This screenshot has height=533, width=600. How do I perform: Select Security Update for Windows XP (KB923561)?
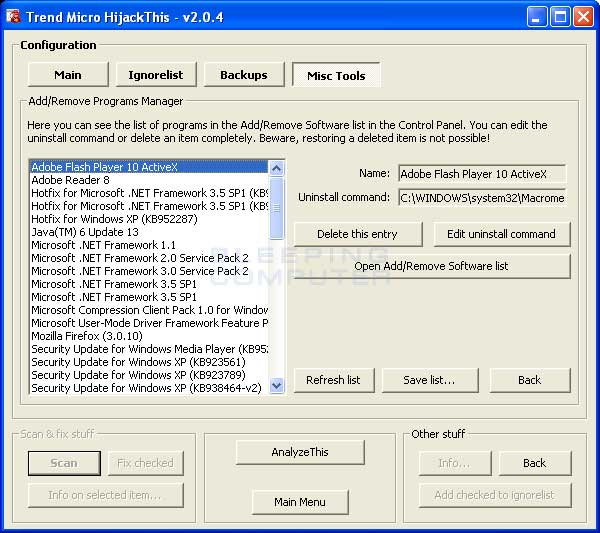click(x=149, y=362)
